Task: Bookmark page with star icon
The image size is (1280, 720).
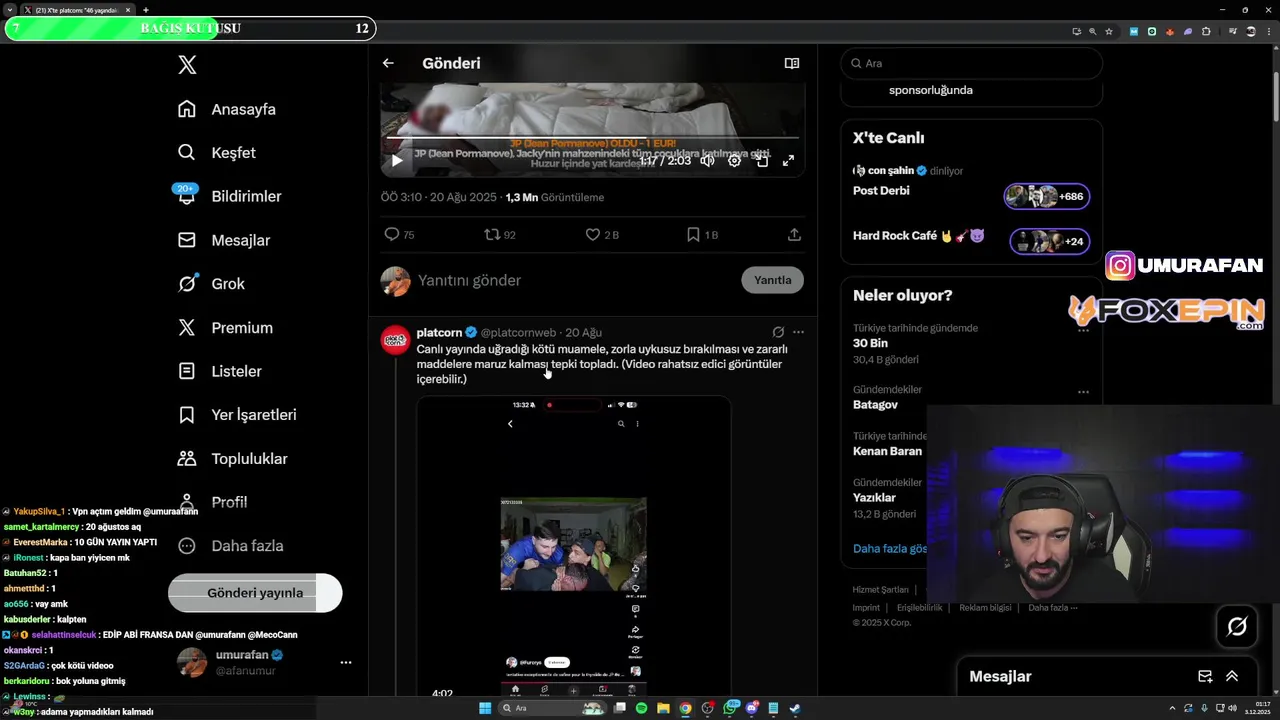Action: pos(1109,31)
